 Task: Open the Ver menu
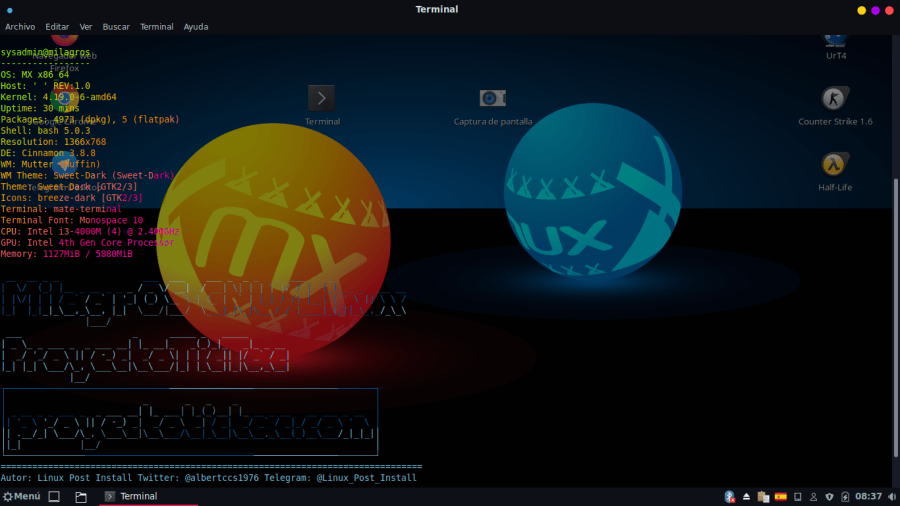coord(86,27)
